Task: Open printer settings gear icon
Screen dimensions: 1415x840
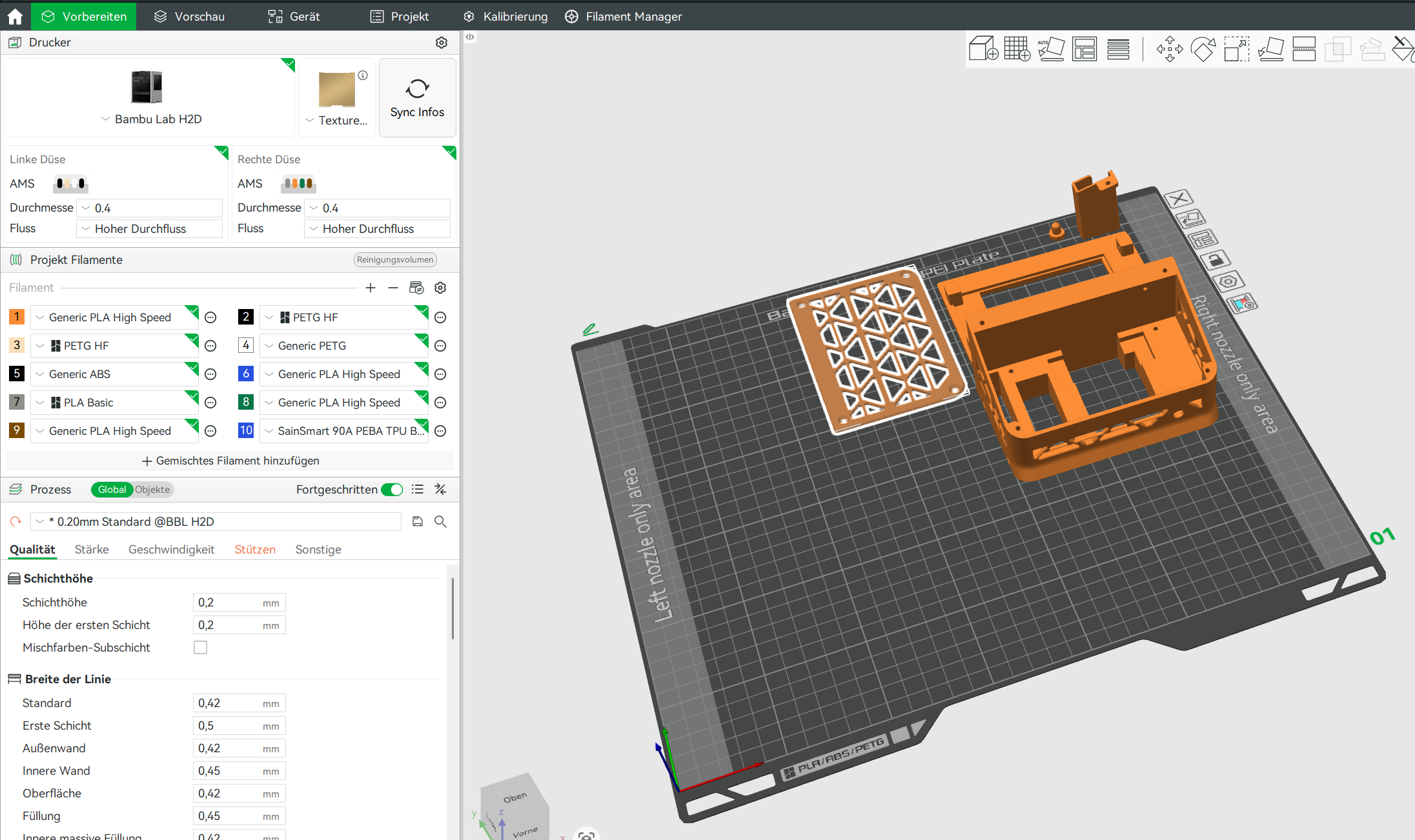Action: click(x=442, y=43)
